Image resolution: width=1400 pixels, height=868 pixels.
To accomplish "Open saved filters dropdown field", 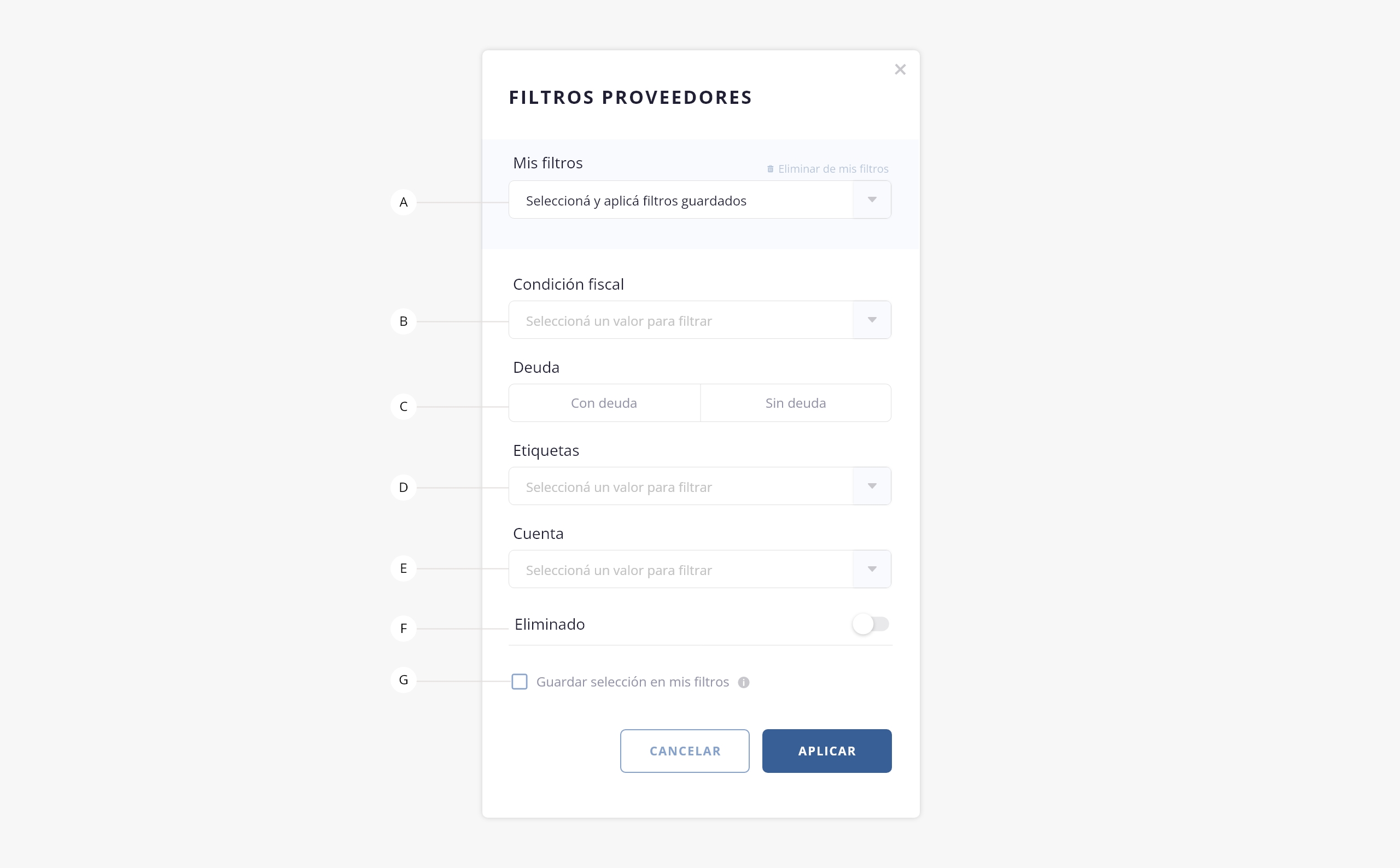I will (x=680, y=201).
